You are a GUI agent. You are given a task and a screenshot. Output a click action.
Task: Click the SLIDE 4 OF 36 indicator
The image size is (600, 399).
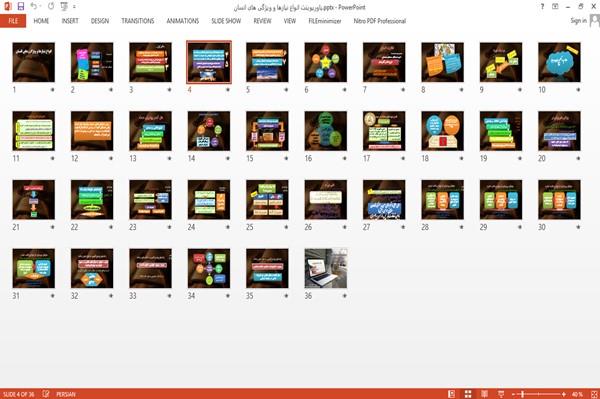point(18,394)
